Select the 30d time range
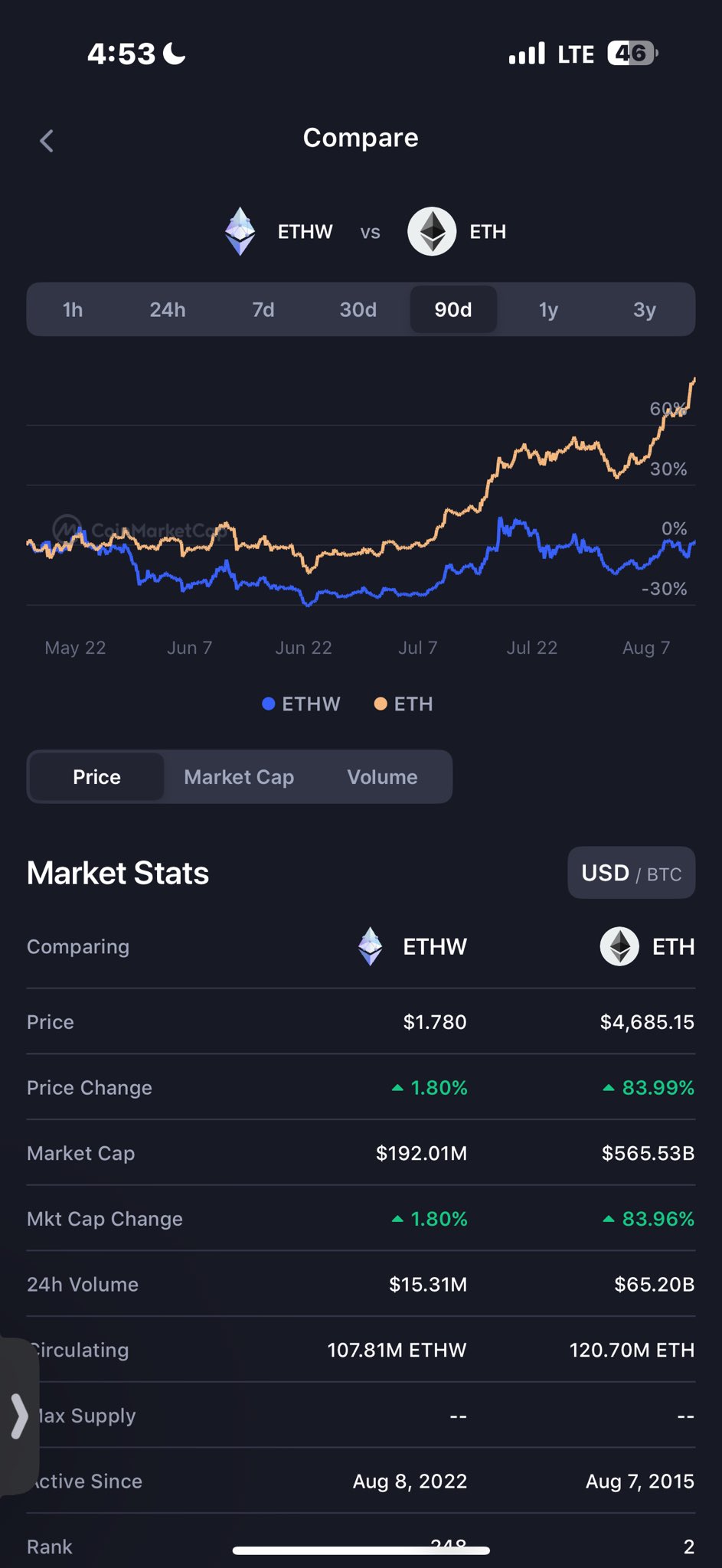The height and width of the screenshot is (1568, 722). (x=358, y=309)
